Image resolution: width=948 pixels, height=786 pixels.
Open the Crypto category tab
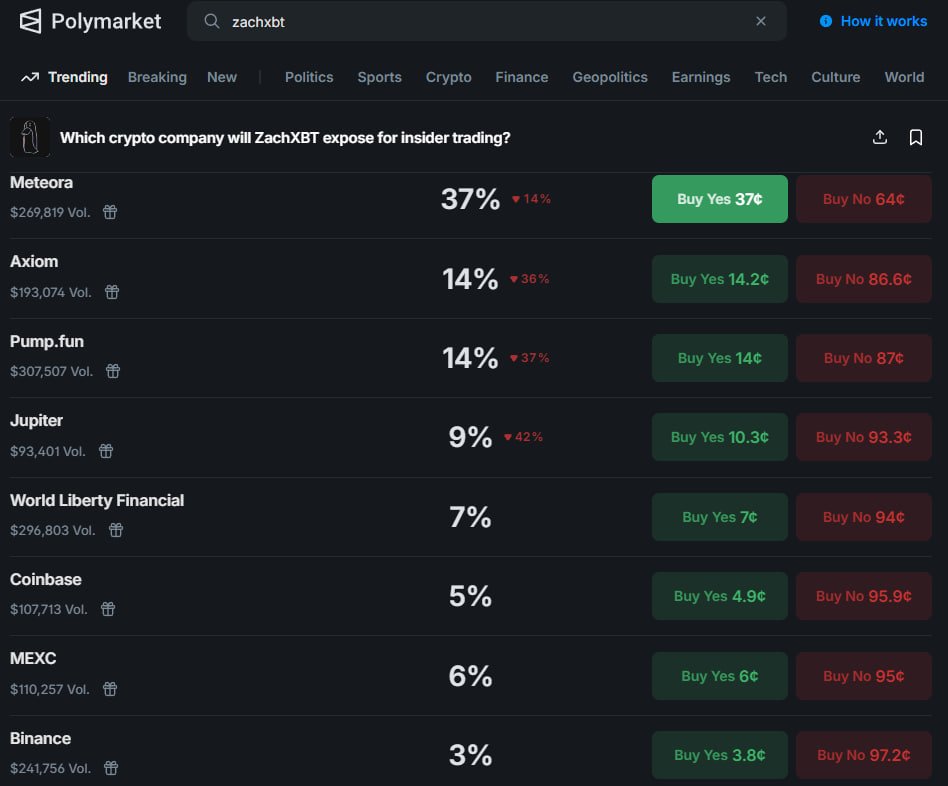[x=448, y=77]
